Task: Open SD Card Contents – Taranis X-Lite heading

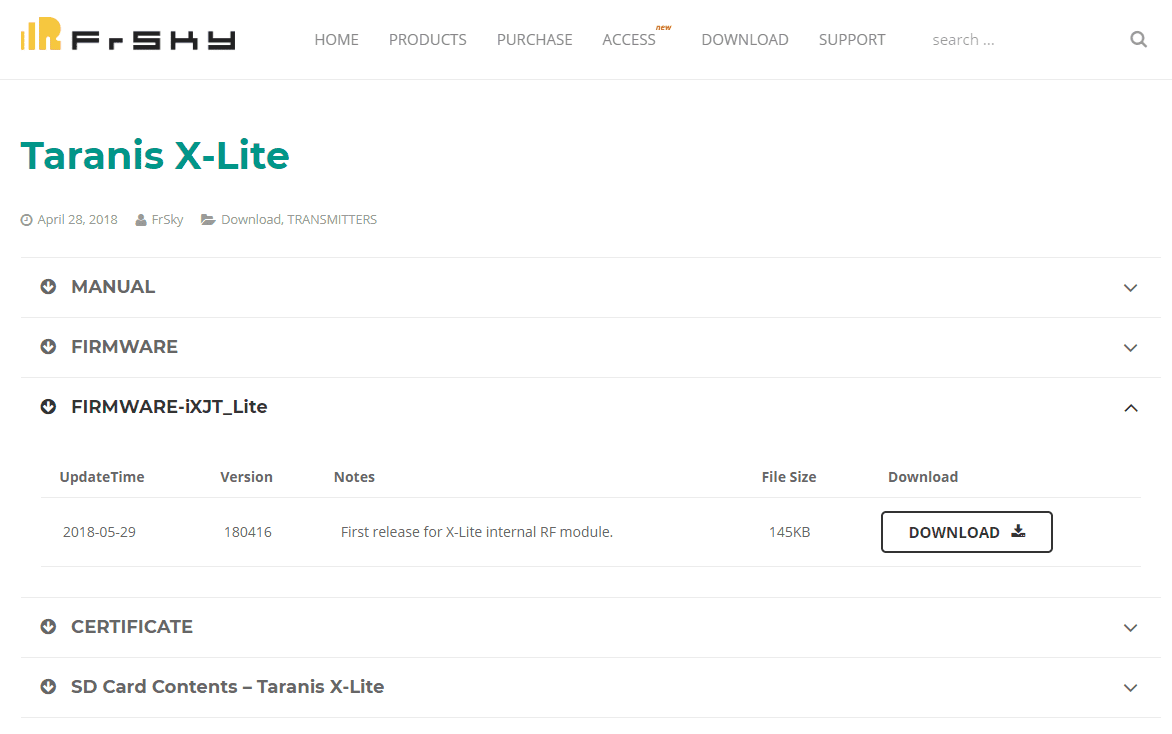Action: pos(227,686)
